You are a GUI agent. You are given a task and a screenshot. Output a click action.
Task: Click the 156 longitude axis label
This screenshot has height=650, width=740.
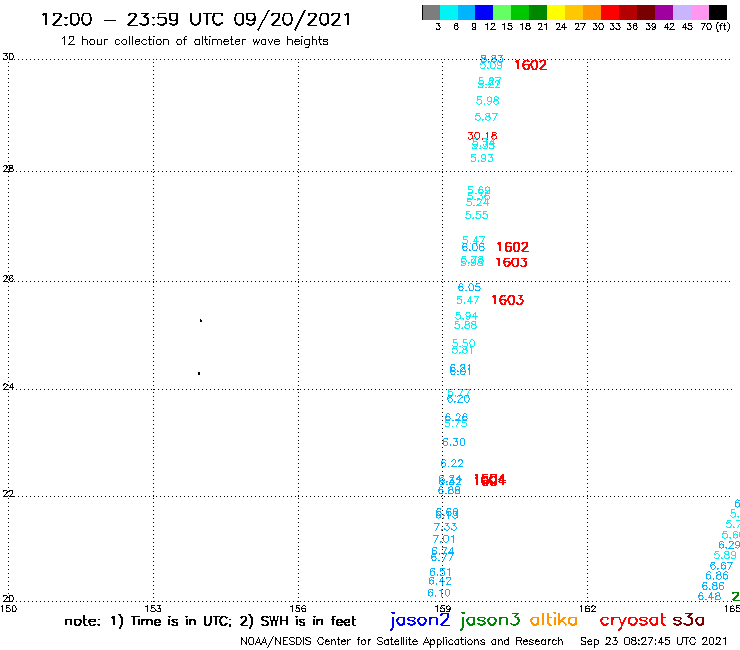[298, 608]
